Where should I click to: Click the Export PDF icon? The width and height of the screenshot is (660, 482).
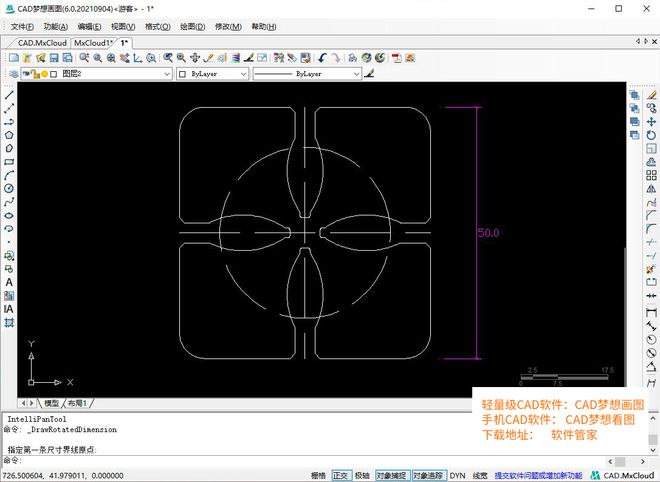(x=397, y=58)
